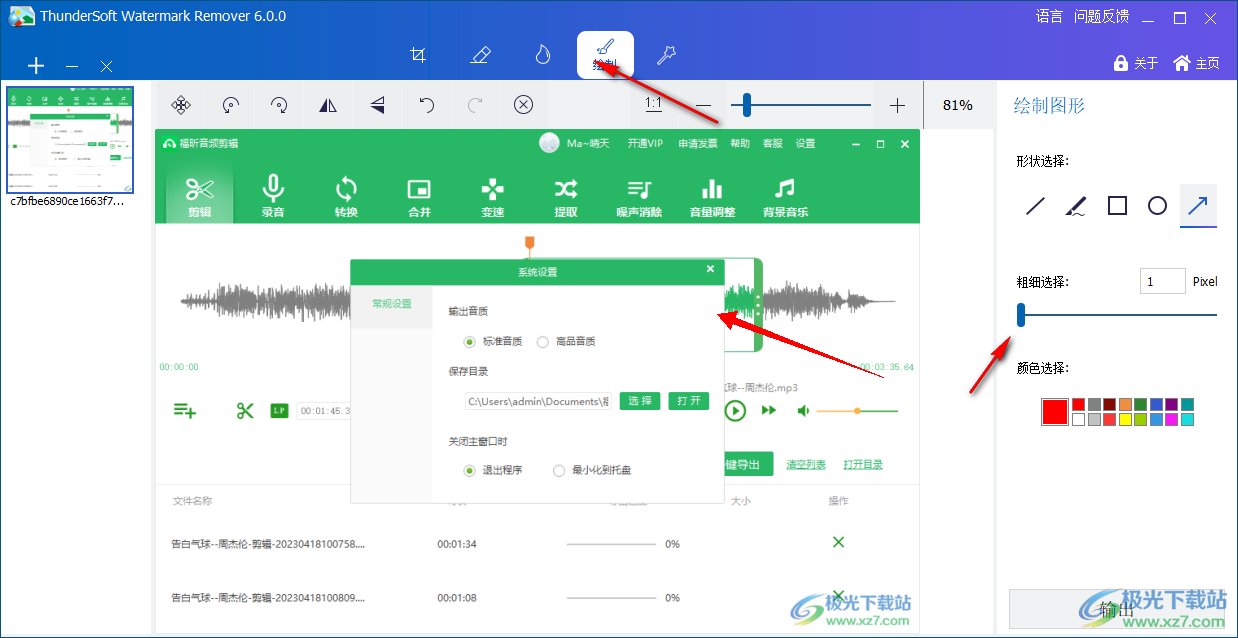Viewport: 1238px width, 638px height.
Task: Redo the last undone action
Action: [x=476, y=105]
